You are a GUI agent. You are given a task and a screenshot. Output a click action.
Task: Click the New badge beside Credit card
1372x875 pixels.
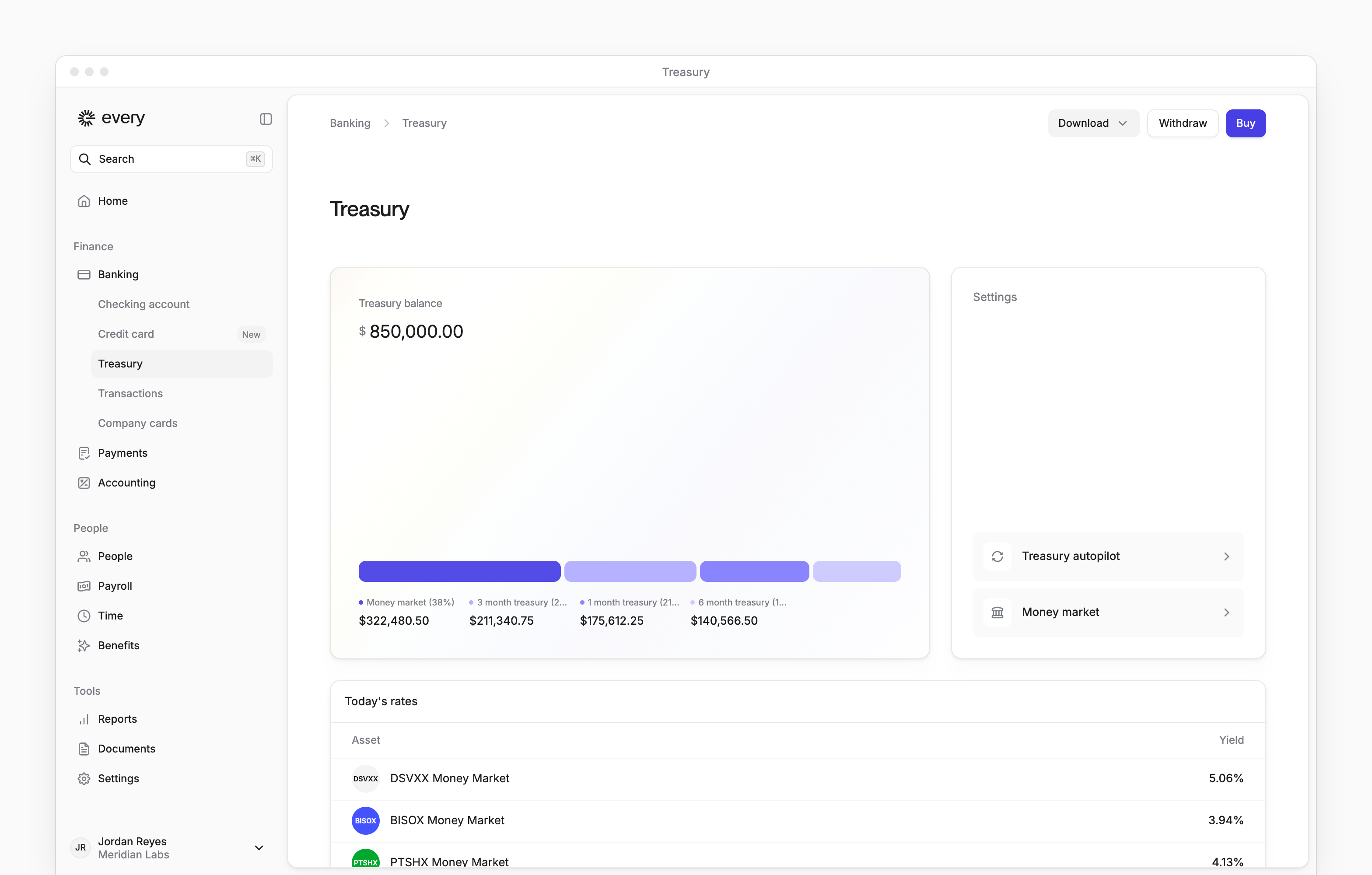251,334
